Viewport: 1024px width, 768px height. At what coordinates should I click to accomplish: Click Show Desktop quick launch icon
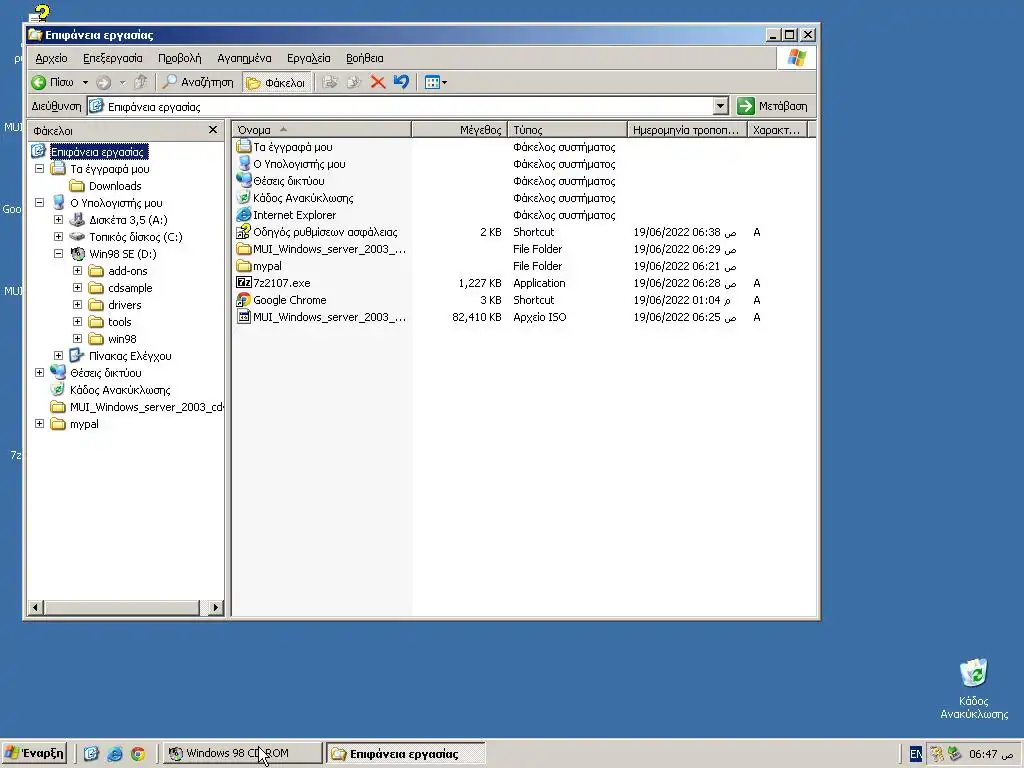pyautogui.click(x=91, y=754)
